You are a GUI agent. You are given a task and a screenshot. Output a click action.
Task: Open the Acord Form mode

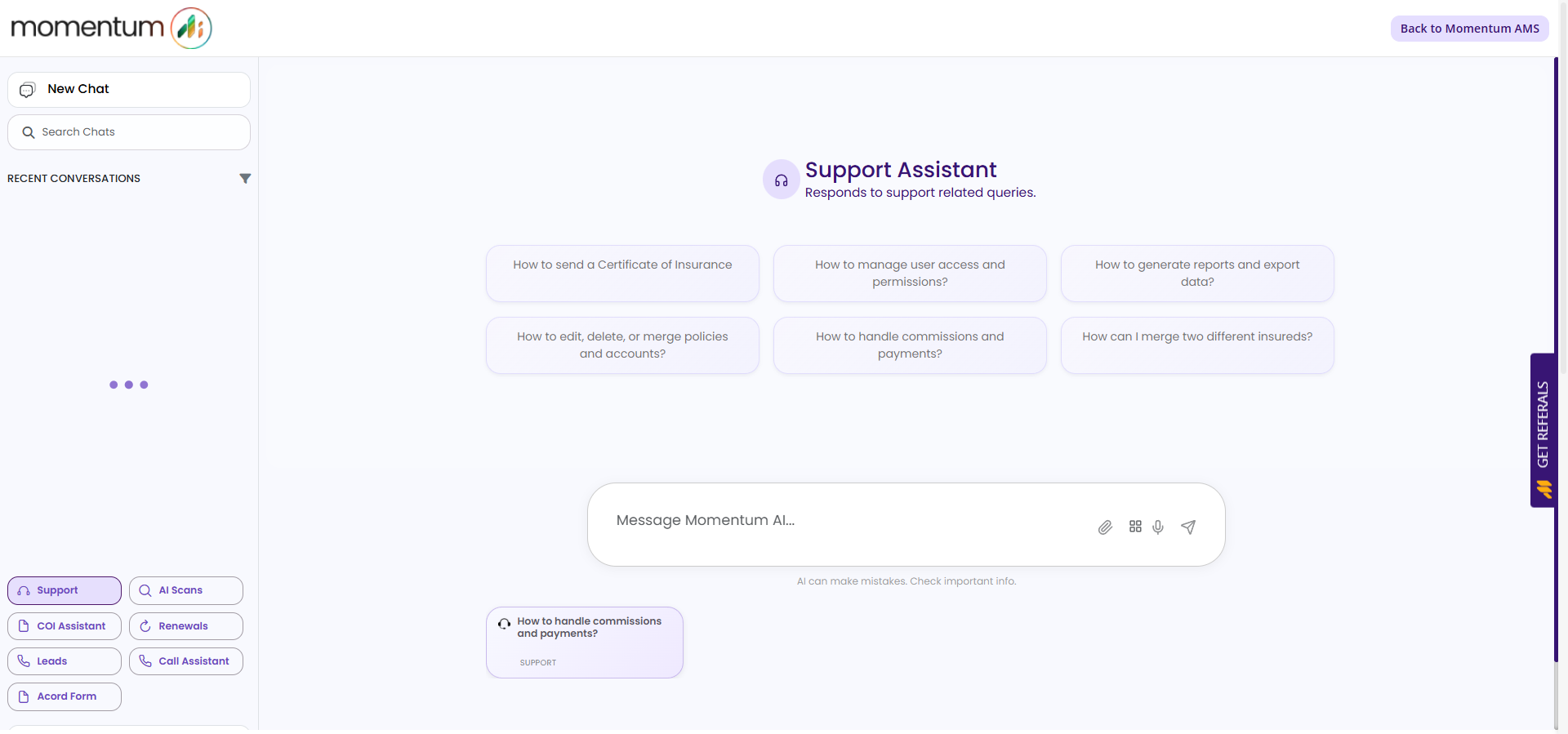[x=65, y=696]
